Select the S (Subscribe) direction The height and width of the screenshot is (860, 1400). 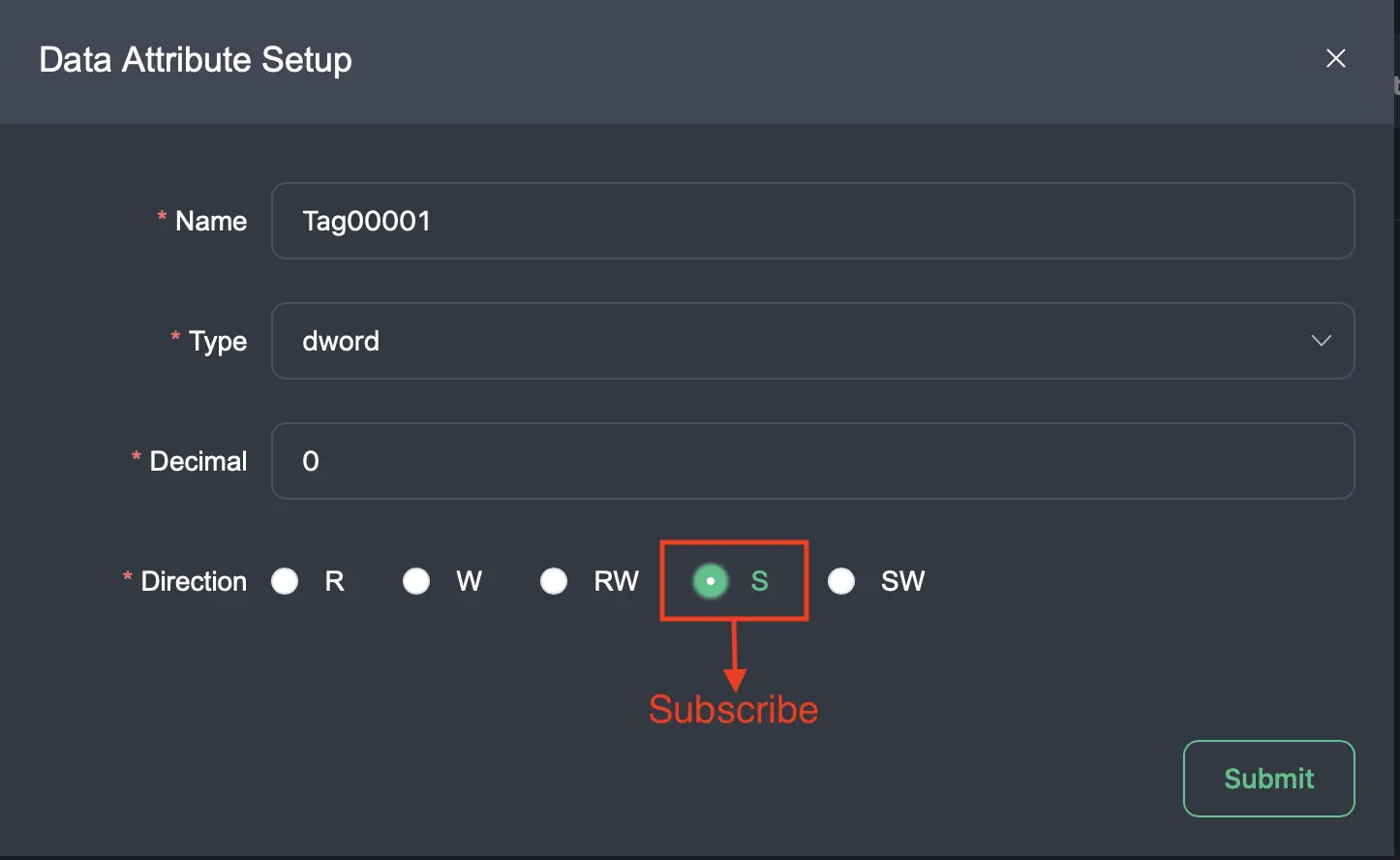pyautogui.click(x=710, y=580)
